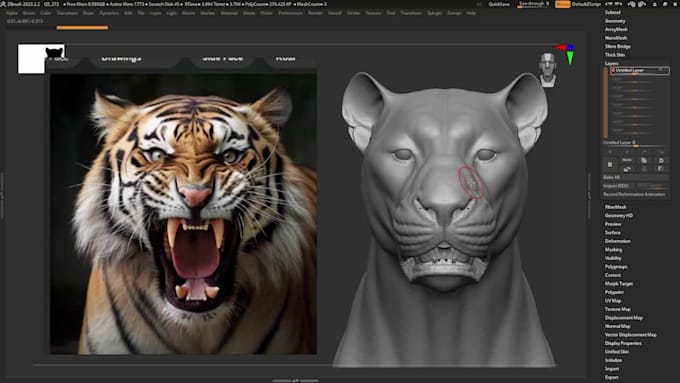Click the orange layers list scrollbar
Viewport: 680px width, 383px height.
click(606, 103)
